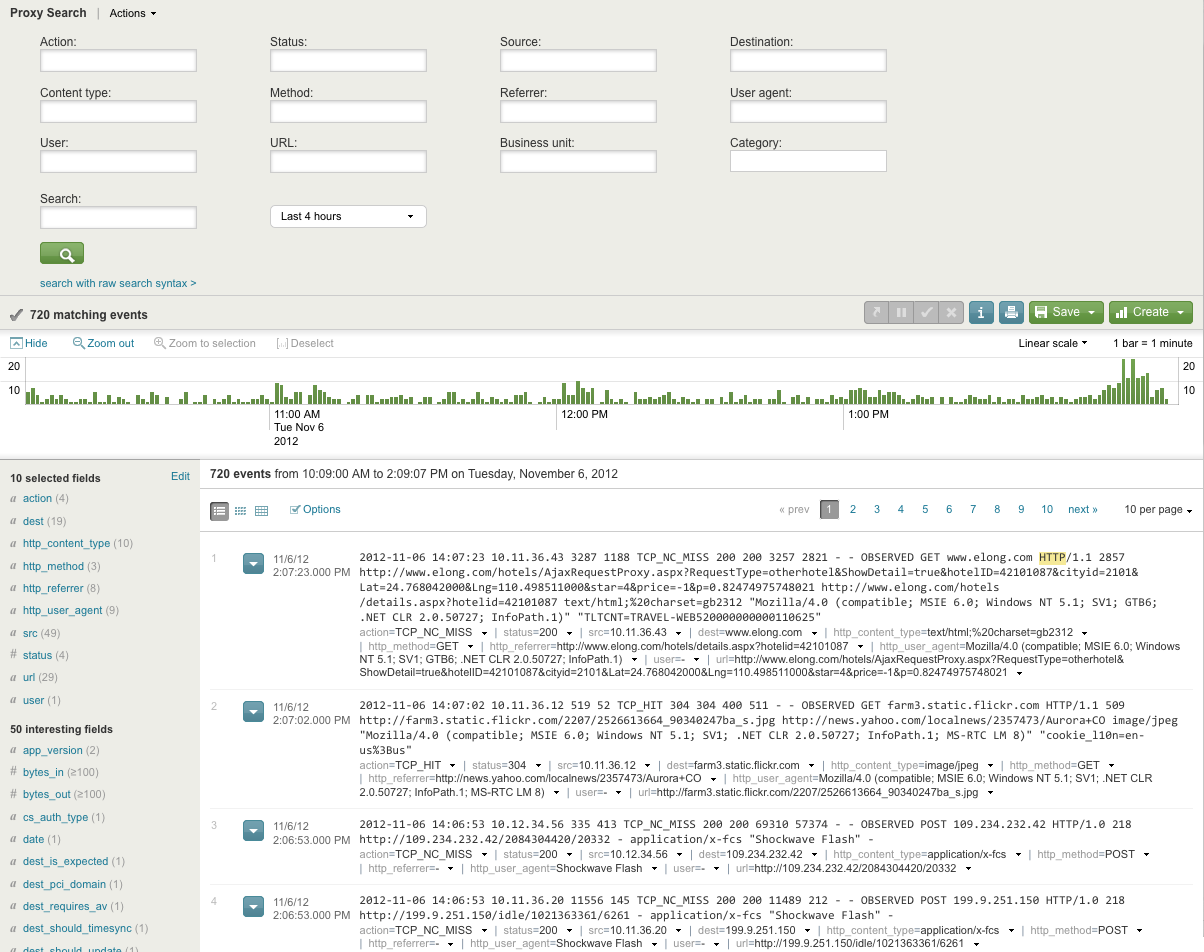Click the Method input field
This screenshot has height=952, width=1204.
[x=348, y=111]
